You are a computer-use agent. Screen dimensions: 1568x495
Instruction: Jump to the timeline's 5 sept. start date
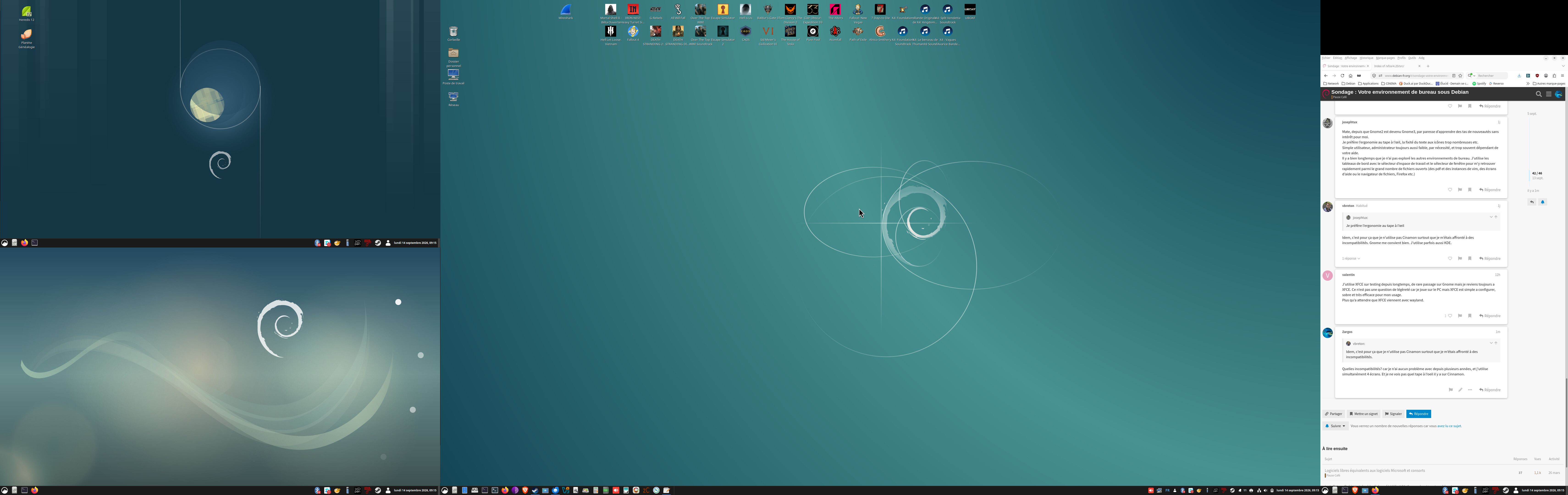(1532, 114)
